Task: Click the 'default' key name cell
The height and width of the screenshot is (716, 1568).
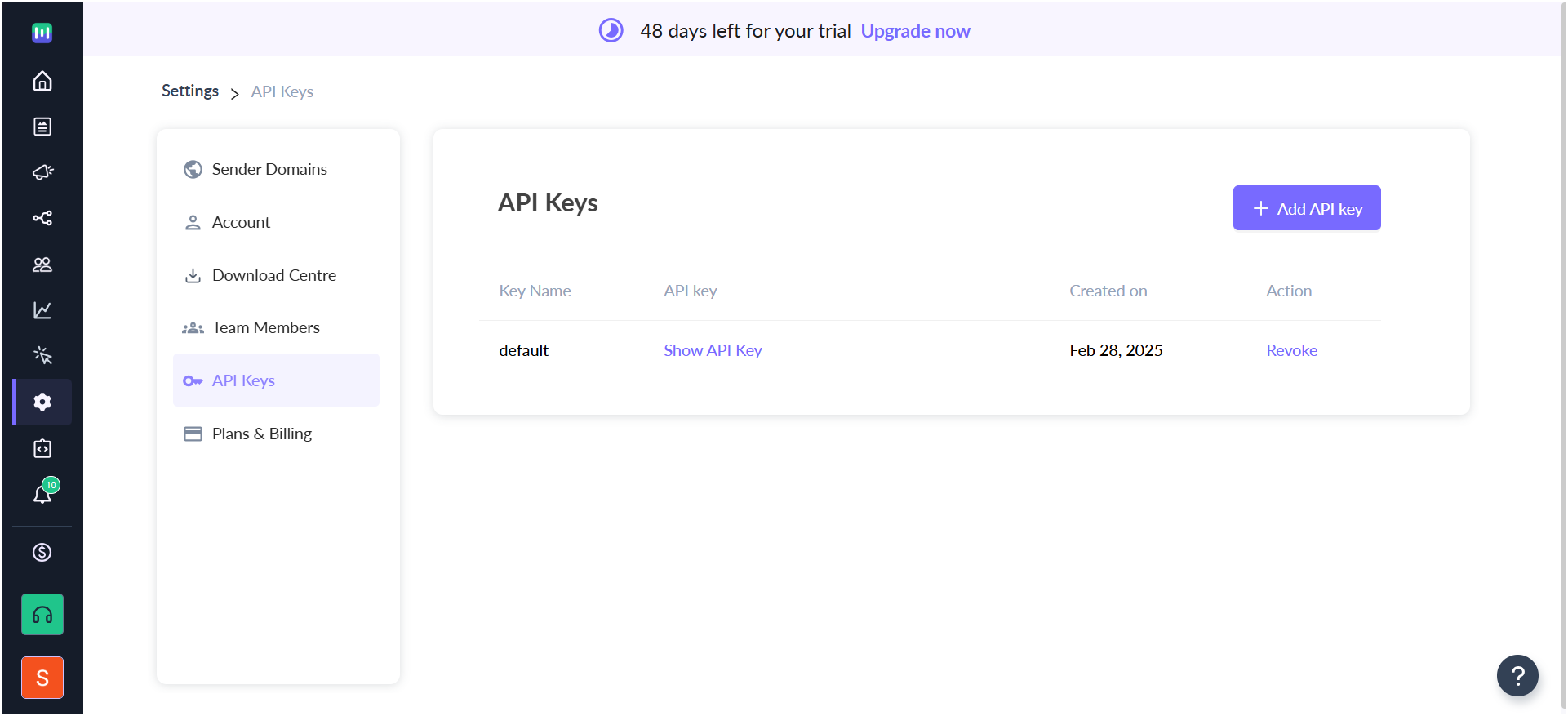Action: [523, 350]
